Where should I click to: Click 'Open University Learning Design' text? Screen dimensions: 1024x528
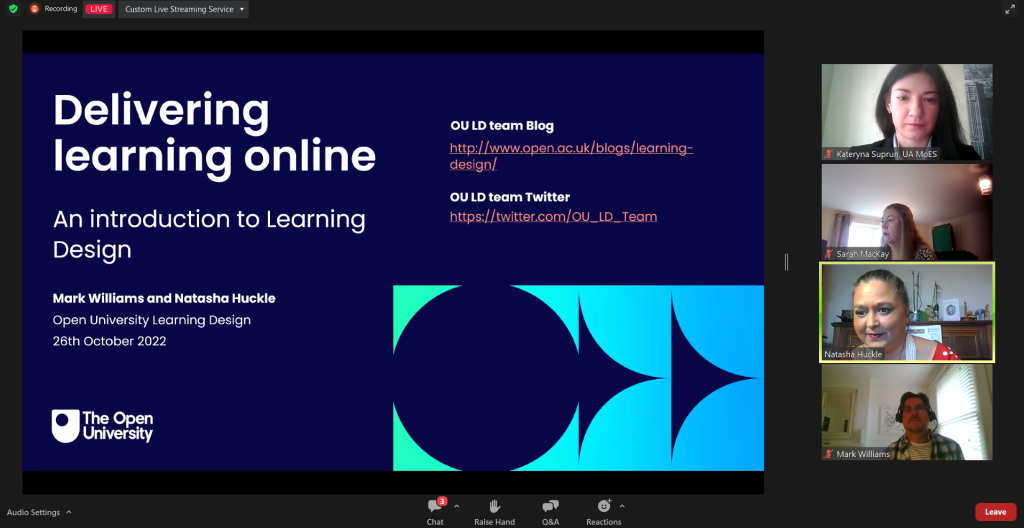[152, 320]
